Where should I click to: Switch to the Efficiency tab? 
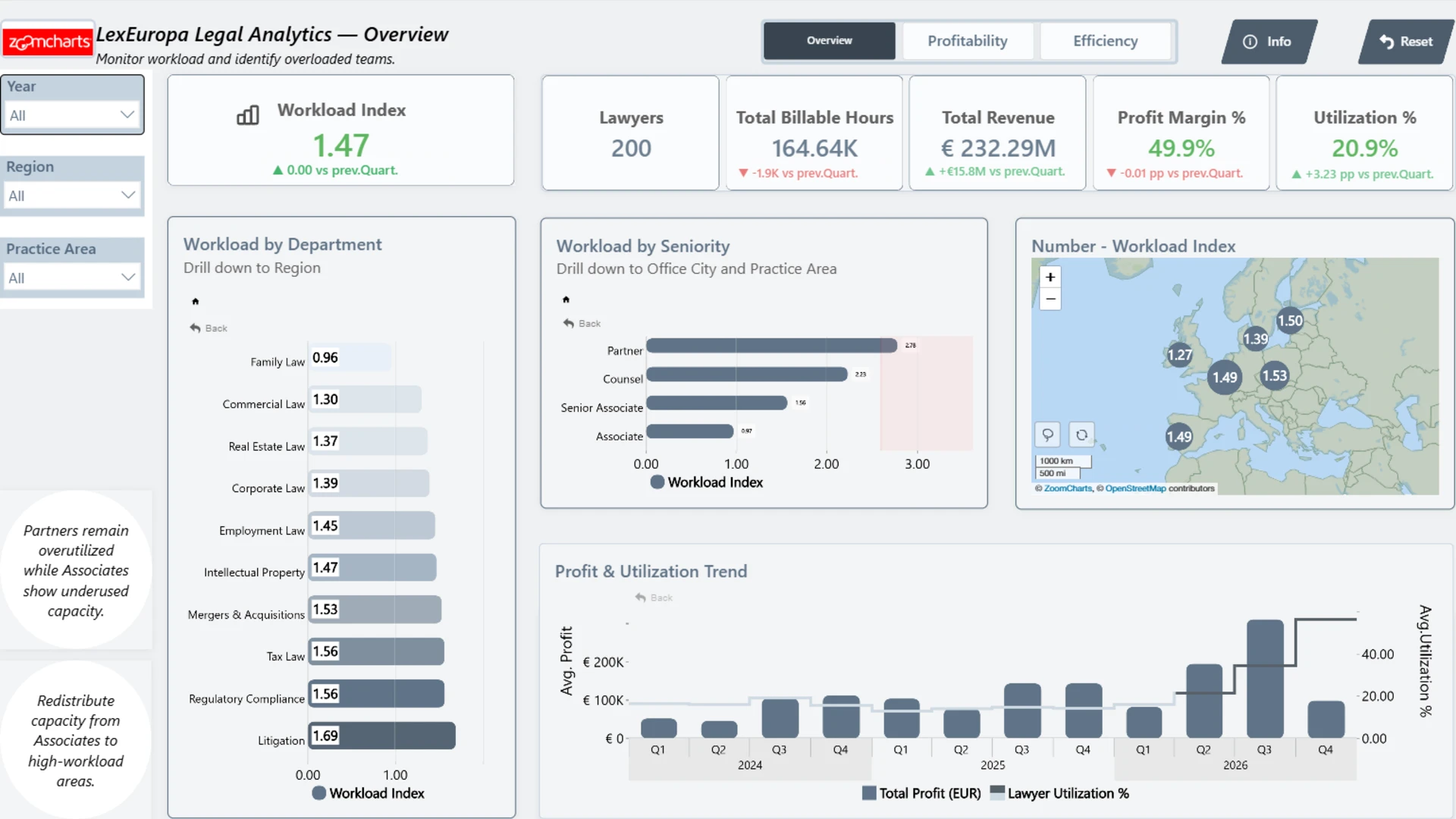click(x=1105, y=41)
